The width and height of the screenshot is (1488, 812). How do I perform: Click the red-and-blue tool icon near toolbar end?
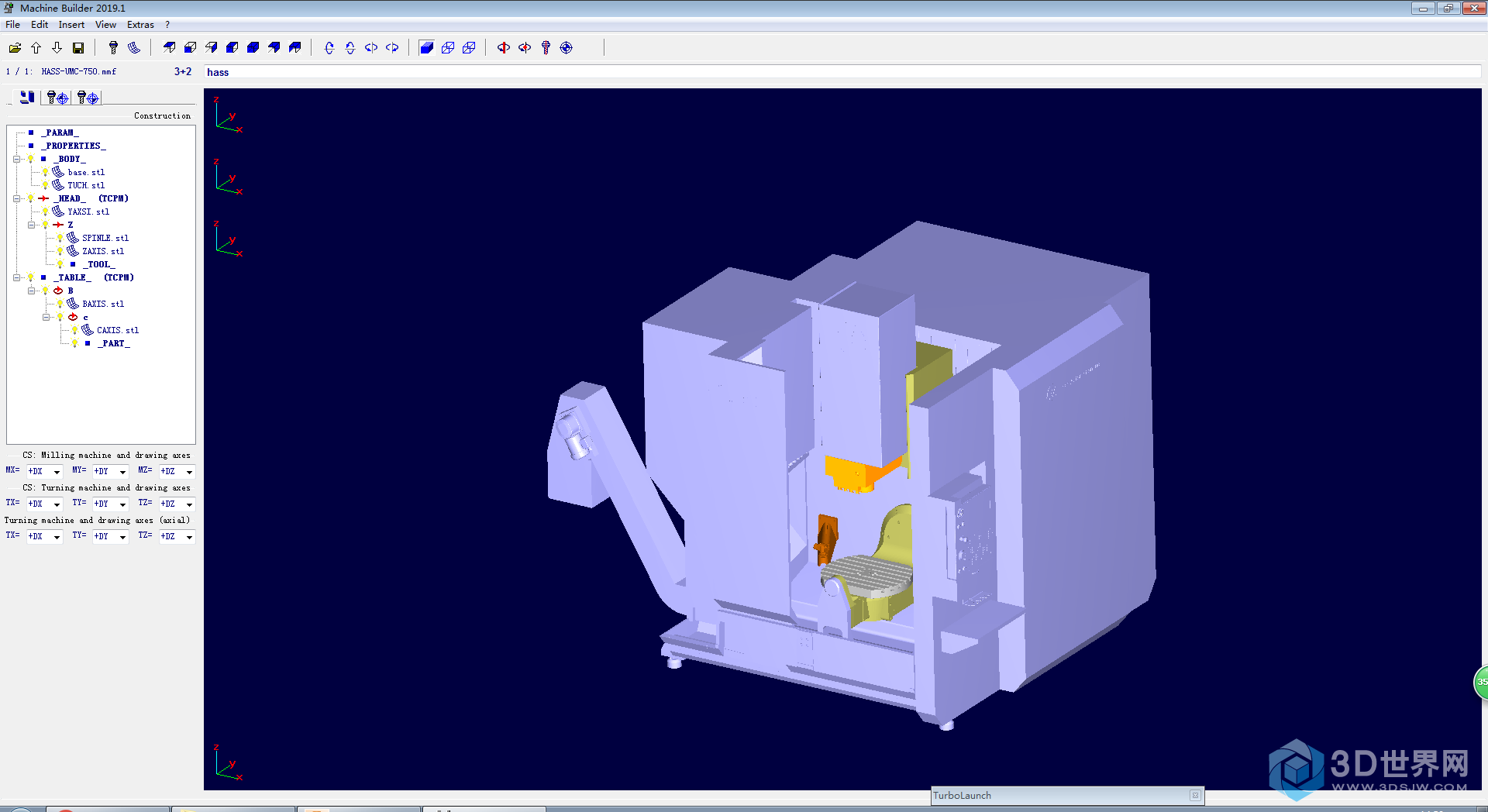(x=546, y=48)
